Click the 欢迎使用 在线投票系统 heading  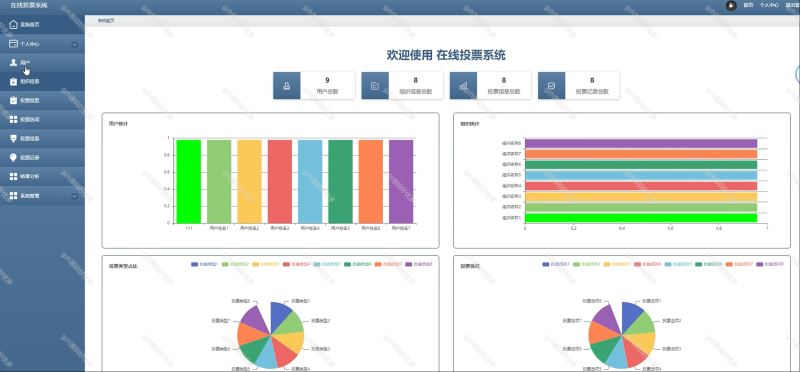click(x=446, y=55)
